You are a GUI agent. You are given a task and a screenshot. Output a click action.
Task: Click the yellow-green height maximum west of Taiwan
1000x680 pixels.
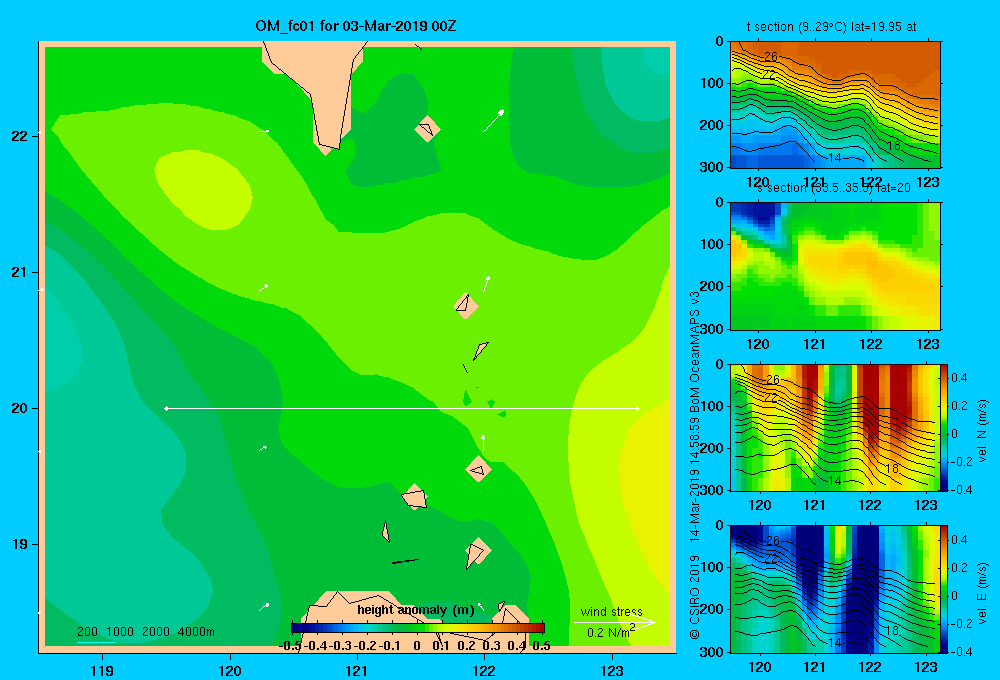click(203, 189)
